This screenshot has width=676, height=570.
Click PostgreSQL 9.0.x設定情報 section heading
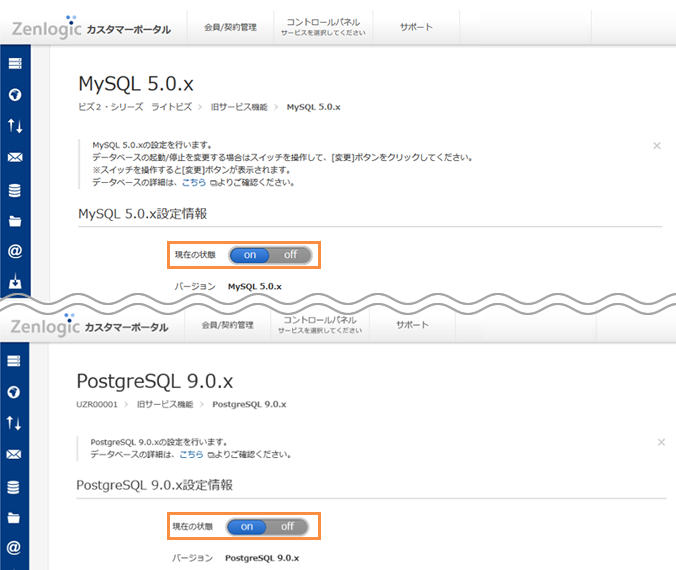pos(154,485)
